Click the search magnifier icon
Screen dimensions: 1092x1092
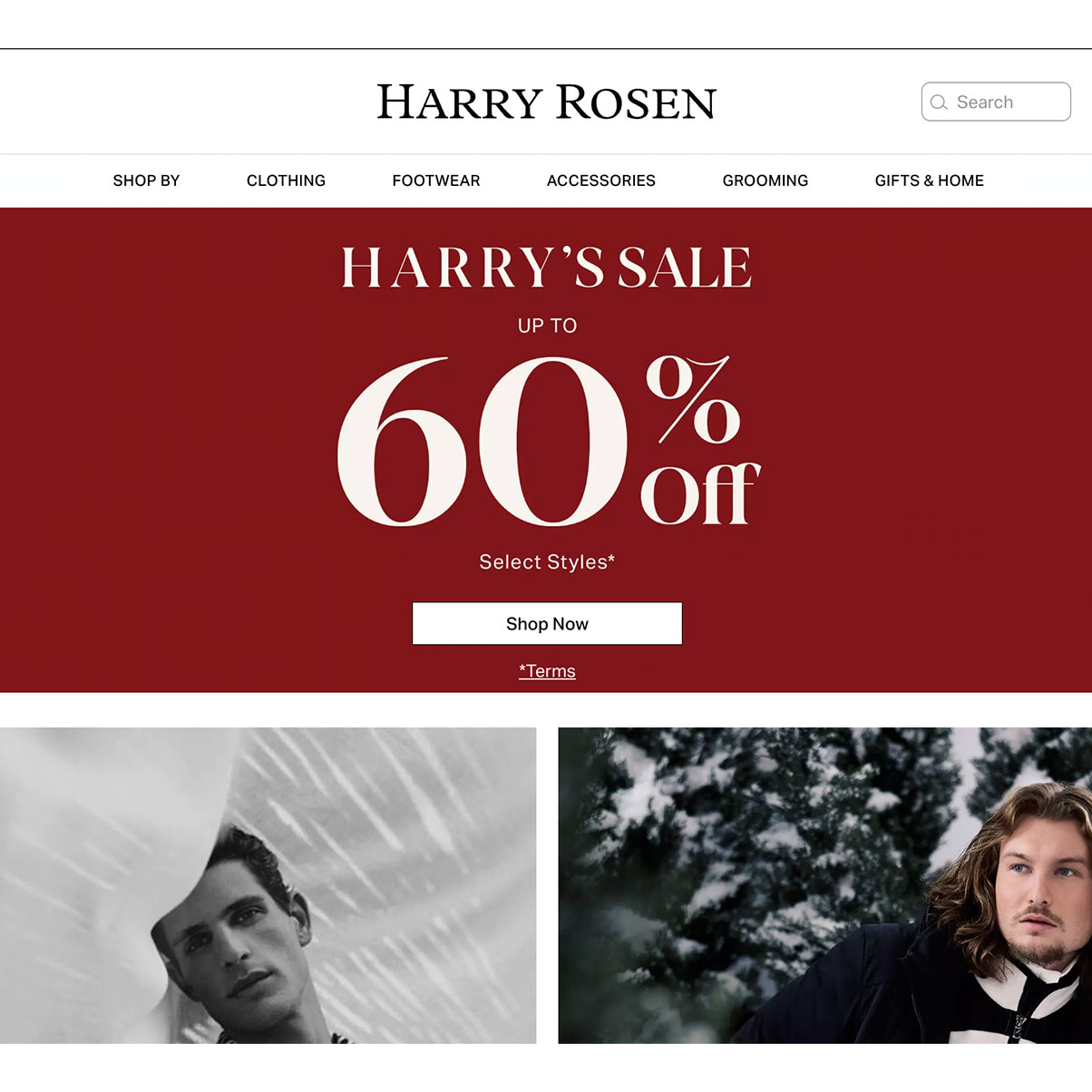point(939,102)
